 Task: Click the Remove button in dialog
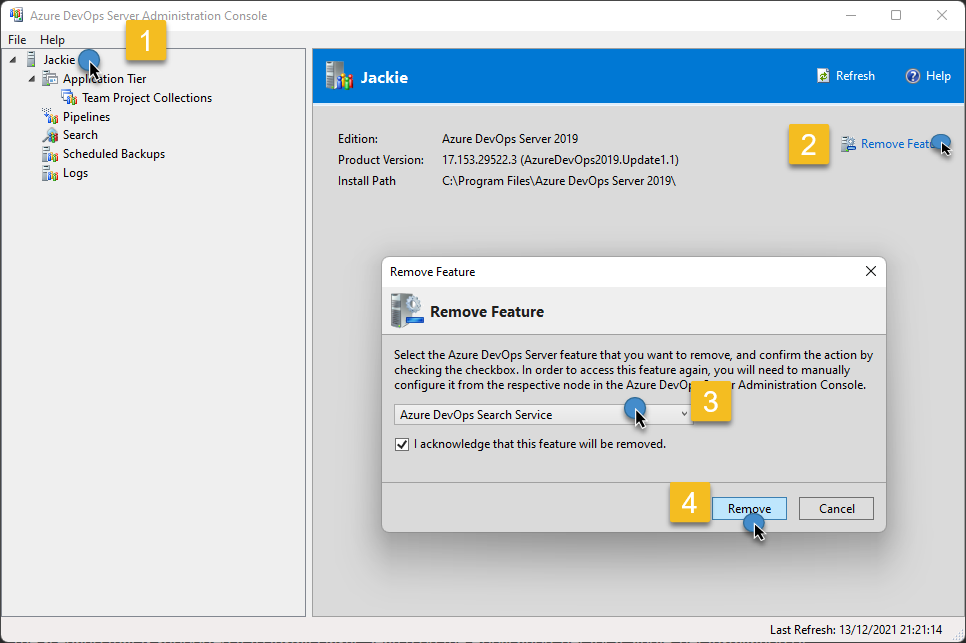click(749, 509)
